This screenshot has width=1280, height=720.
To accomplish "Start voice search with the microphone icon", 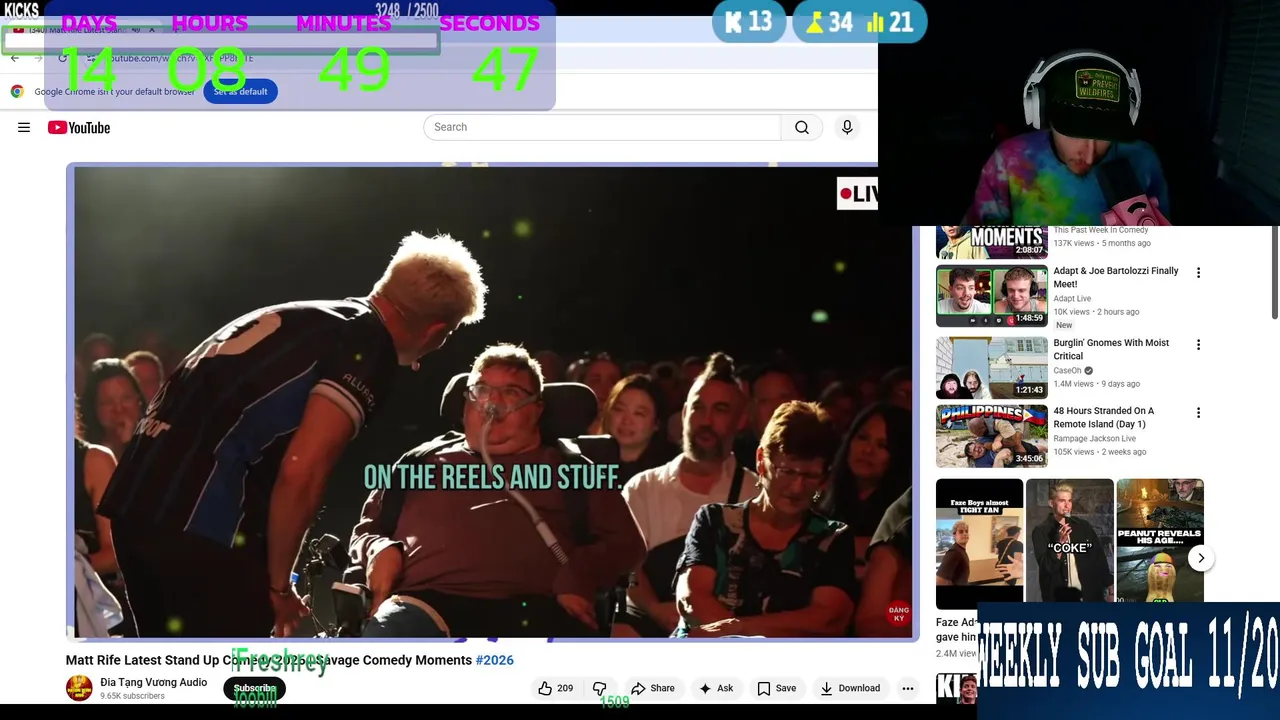I will [x=847, y=127].
